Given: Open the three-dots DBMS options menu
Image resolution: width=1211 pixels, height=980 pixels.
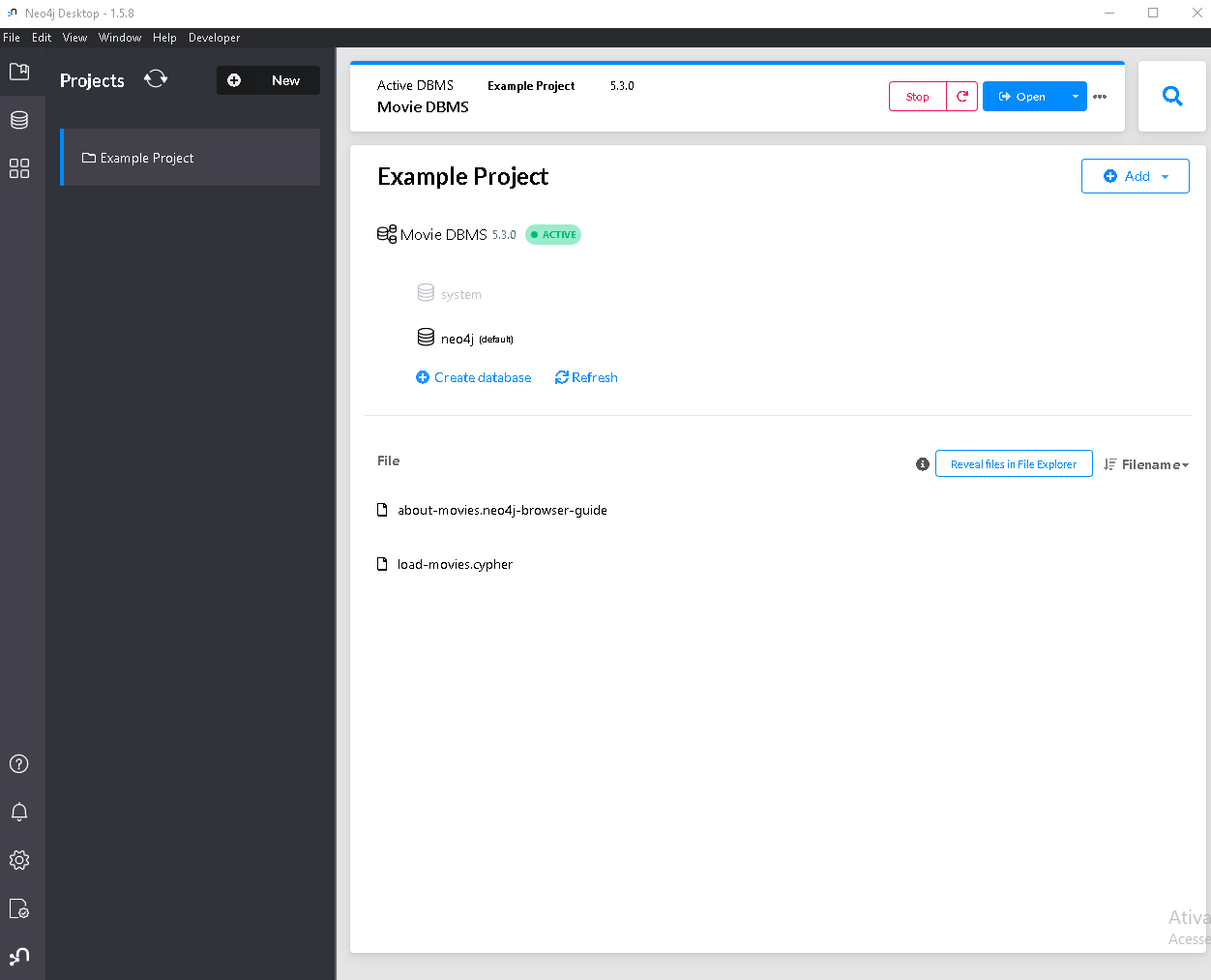Looking at the screenshot, I should coord(1100,97).
